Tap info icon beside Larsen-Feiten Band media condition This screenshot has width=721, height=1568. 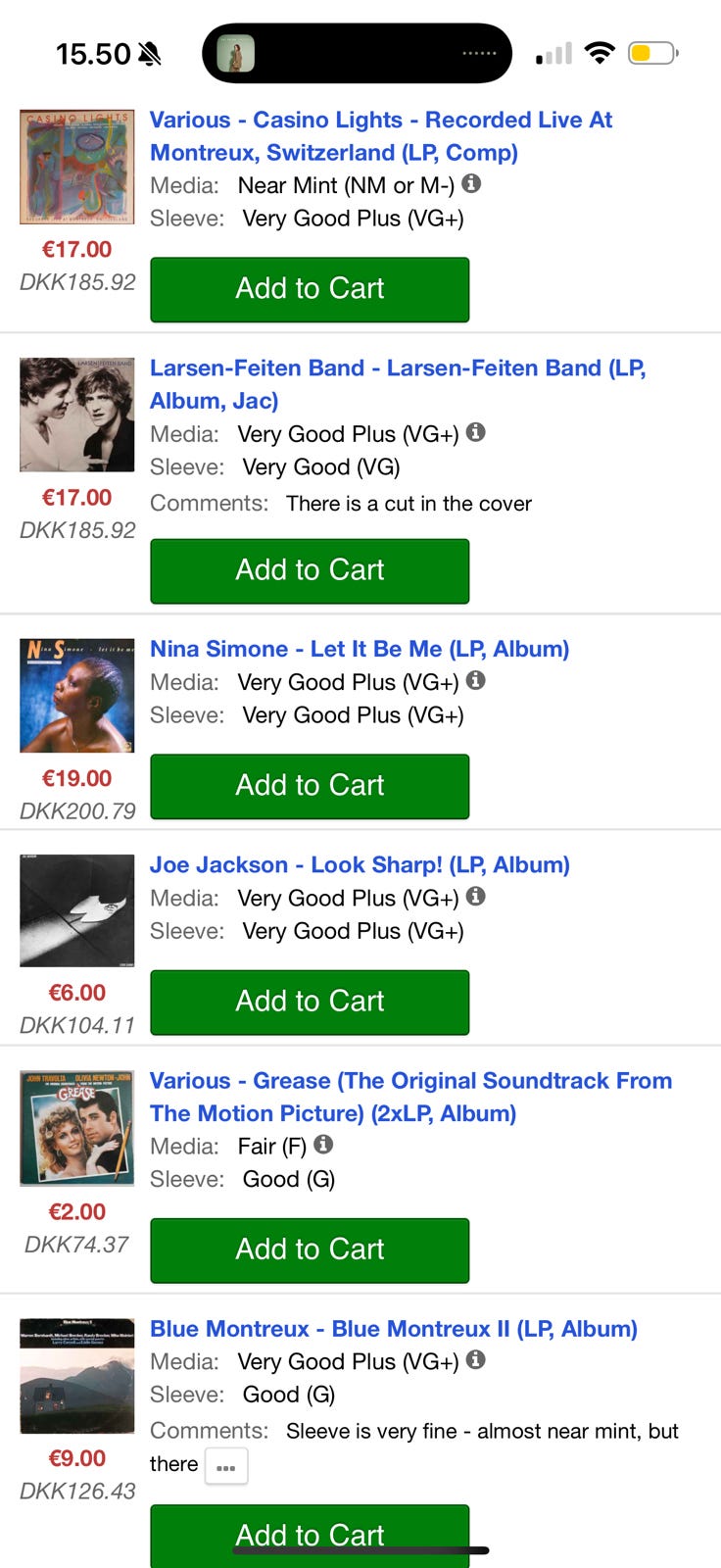pos(475,432)
